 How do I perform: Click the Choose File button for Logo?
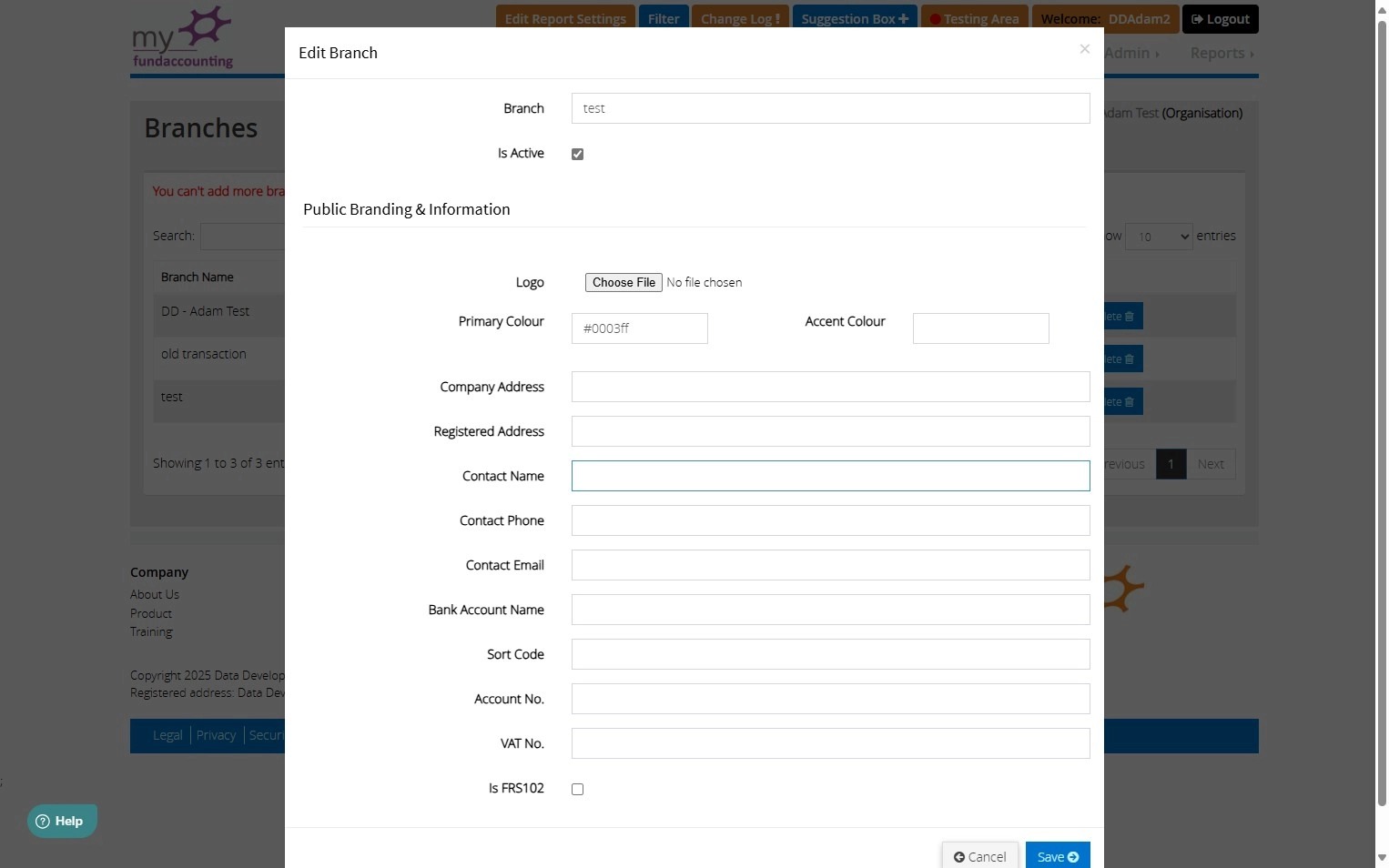[x=624, y=282]
